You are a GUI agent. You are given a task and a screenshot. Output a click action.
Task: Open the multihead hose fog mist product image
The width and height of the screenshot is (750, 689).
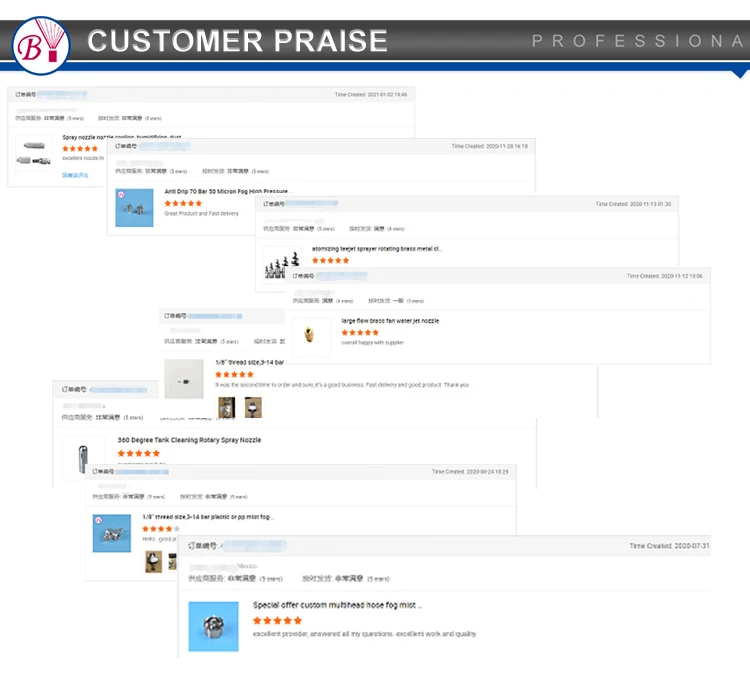[213, 626]
